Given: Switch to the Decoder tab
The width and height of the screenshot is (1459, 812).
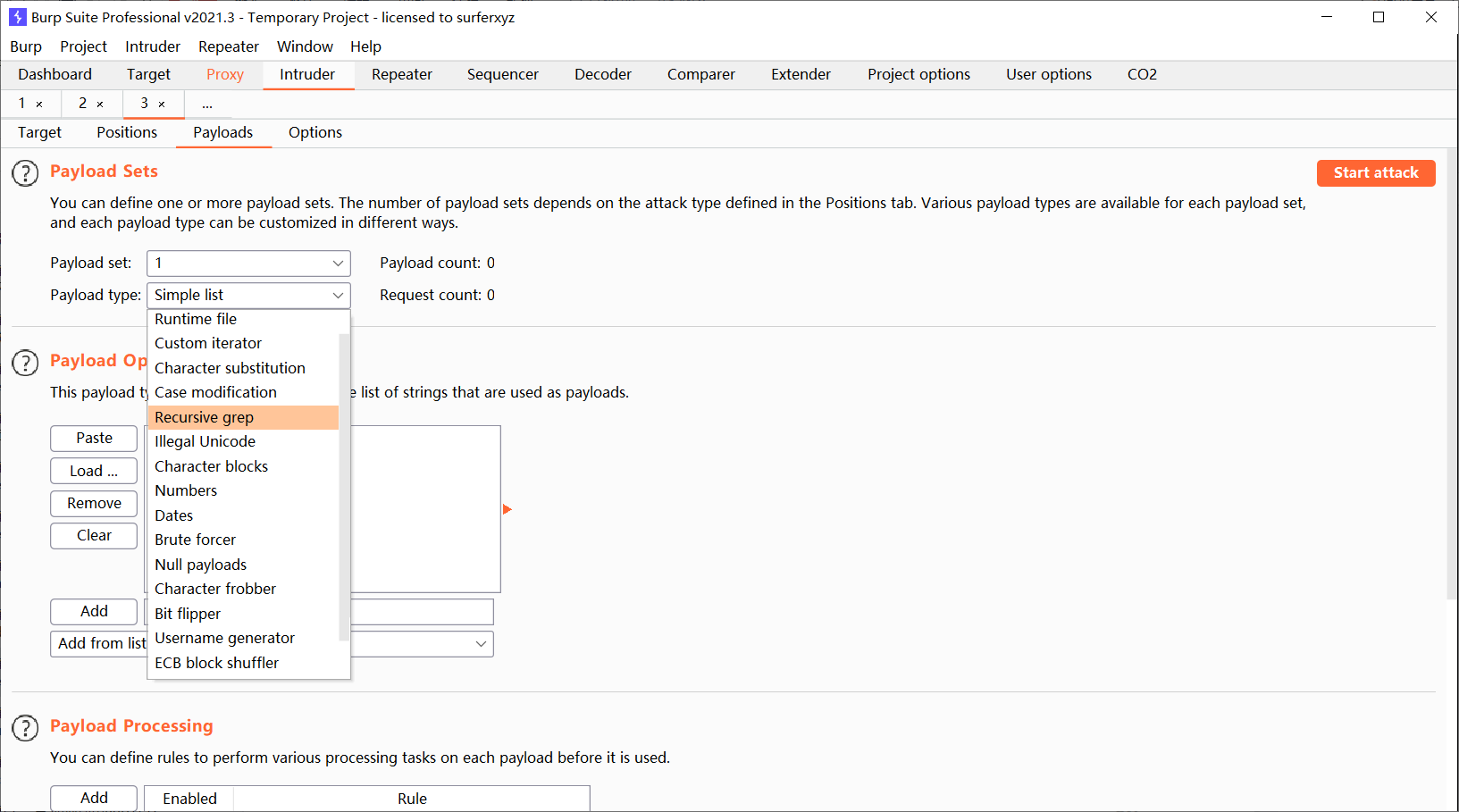Looking at the screenshot, I should pos(603,75).
